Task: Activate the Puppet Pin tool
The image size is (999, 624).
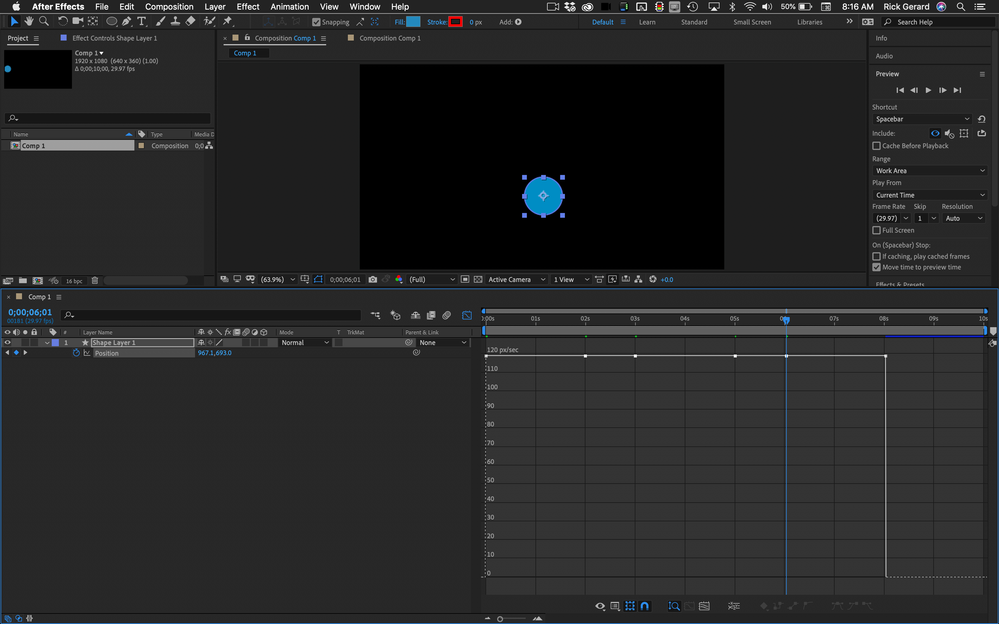Action: pyautogui.click(x=227, y=21)
